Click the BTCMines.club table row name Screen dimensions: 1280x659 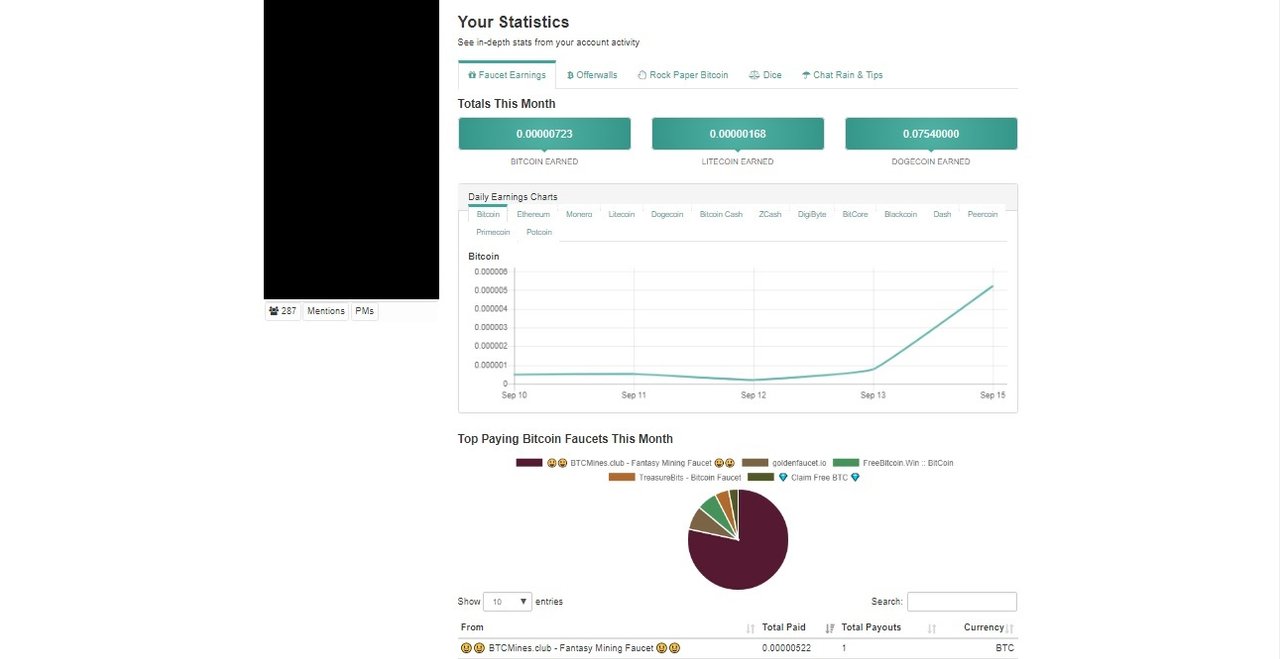(x=570, y=648)
